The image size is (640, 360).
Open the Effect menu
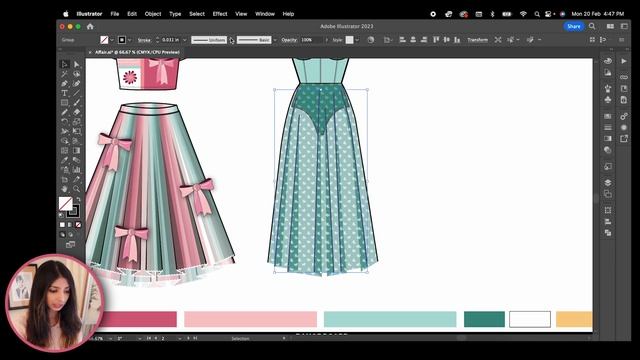pyautogui.click(x=220, y=14)
